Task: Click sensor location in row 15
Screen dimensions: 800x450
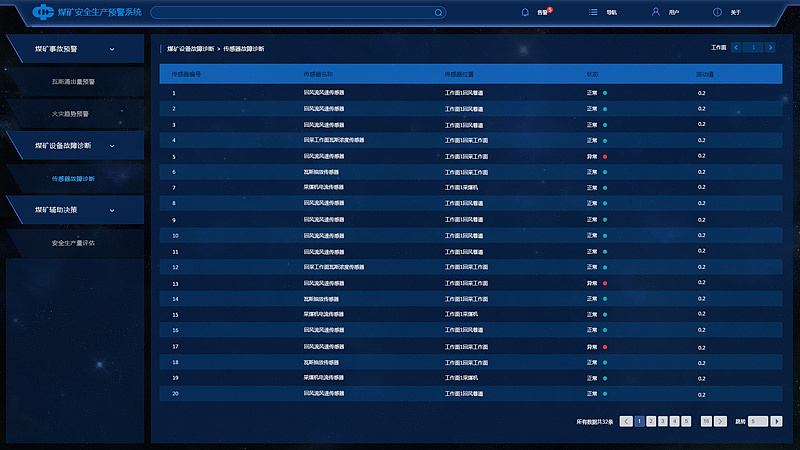Action: coord(462,314)
